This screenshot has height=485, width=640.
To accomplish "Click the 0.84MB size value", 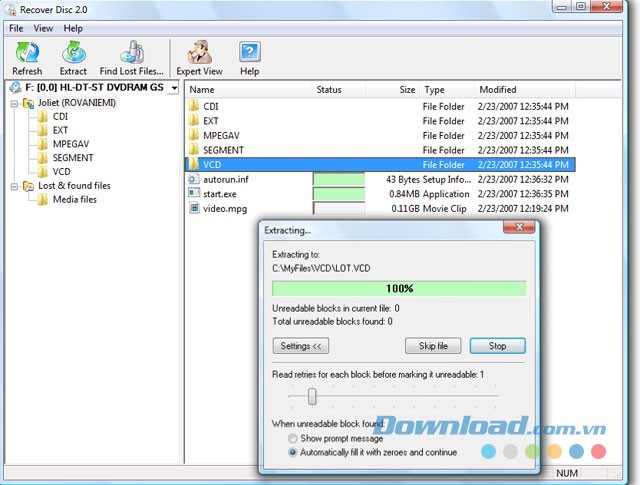I will [404, 194].
